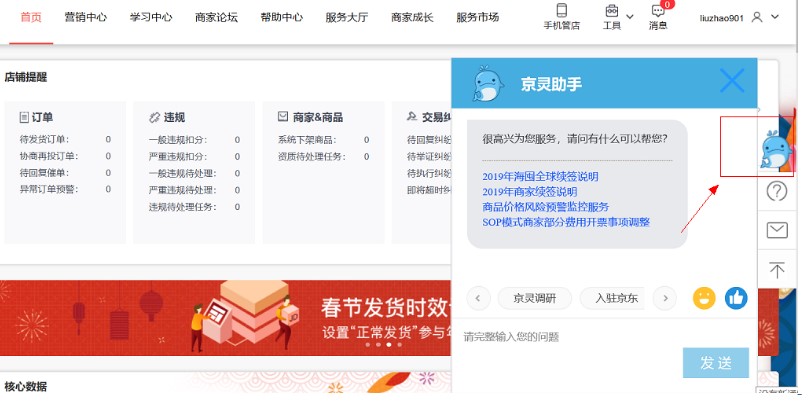Select the 京灵调研 quick button

coord(534,298)
